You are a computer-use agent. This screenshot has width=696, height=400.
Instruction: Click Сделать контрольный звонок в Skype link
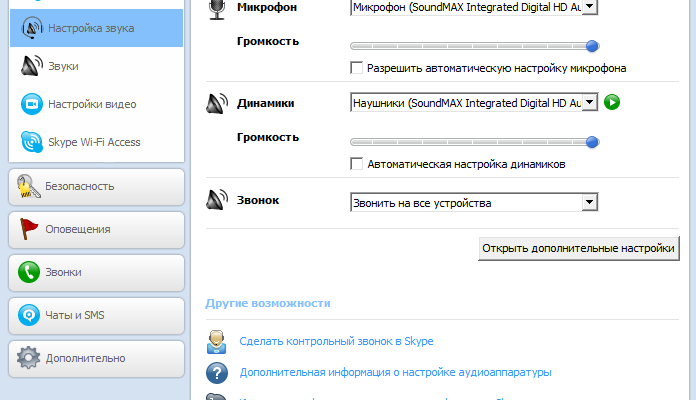[336, 341]
